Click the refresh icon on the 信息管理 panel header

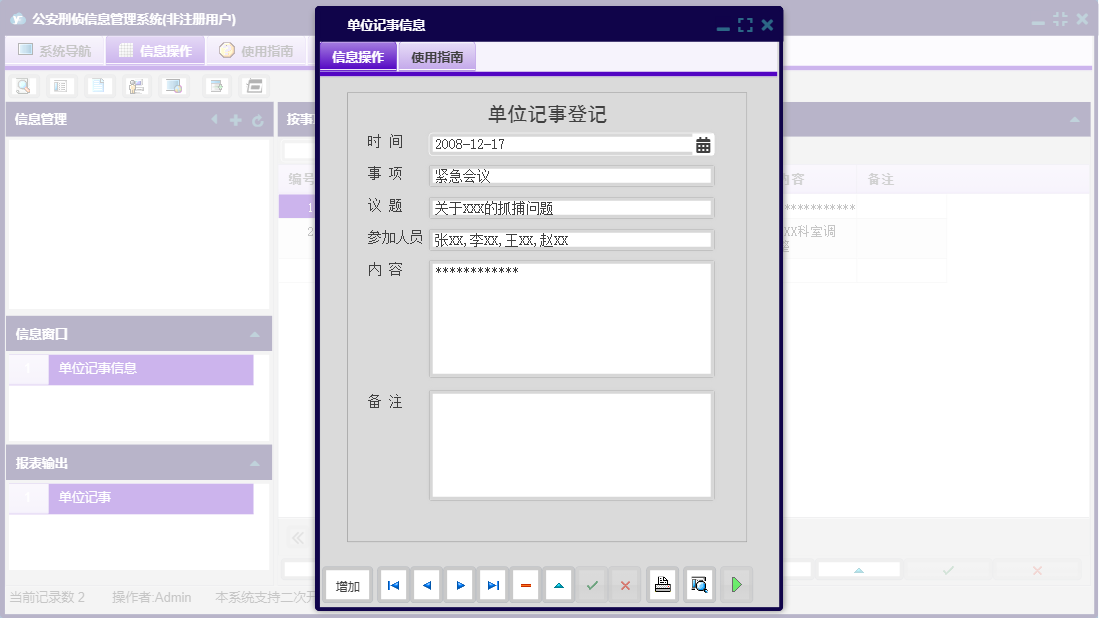tap(260, 119)
